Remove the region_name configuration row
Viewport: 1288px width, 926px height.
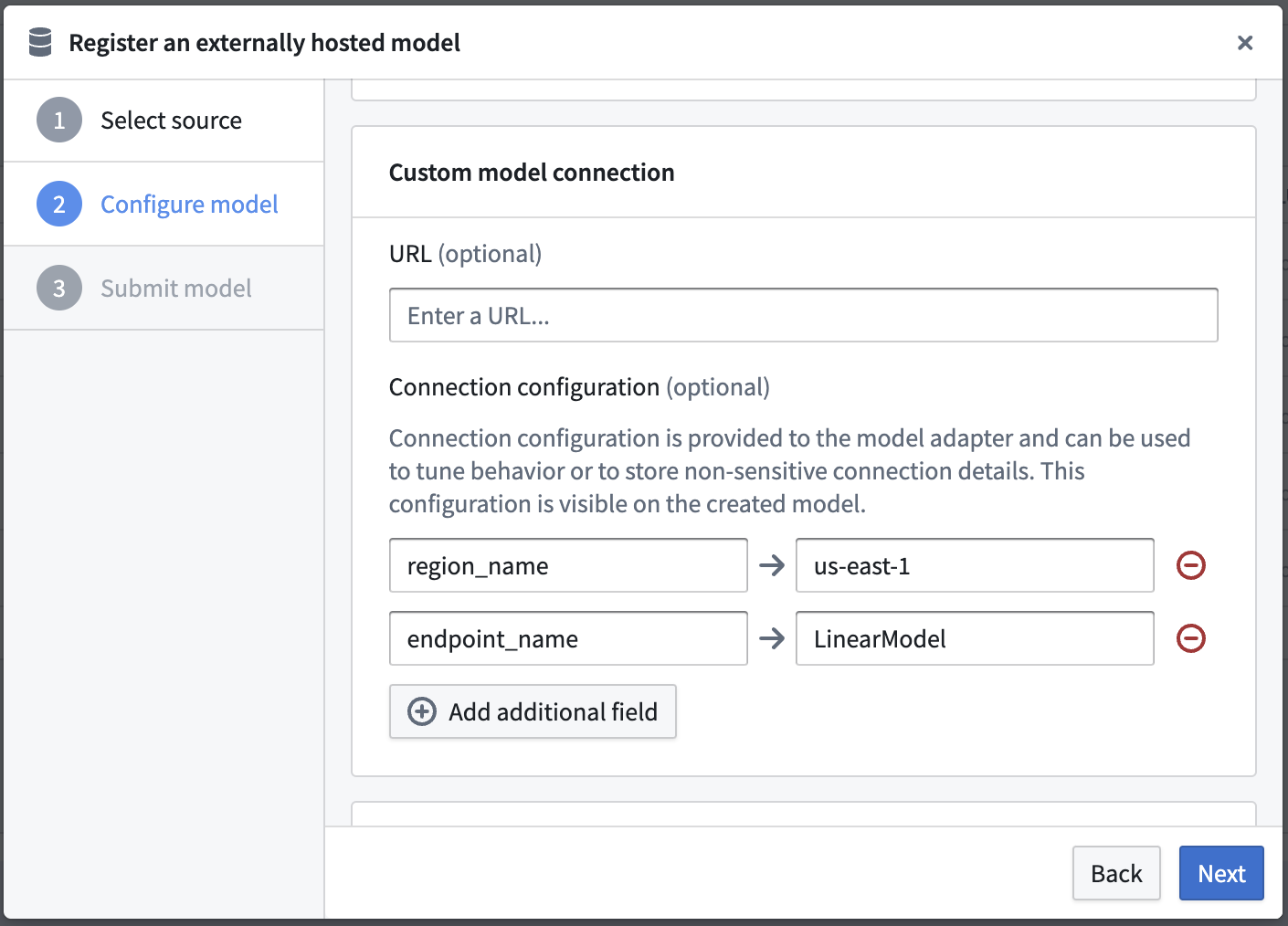(x=1190, y=565)
